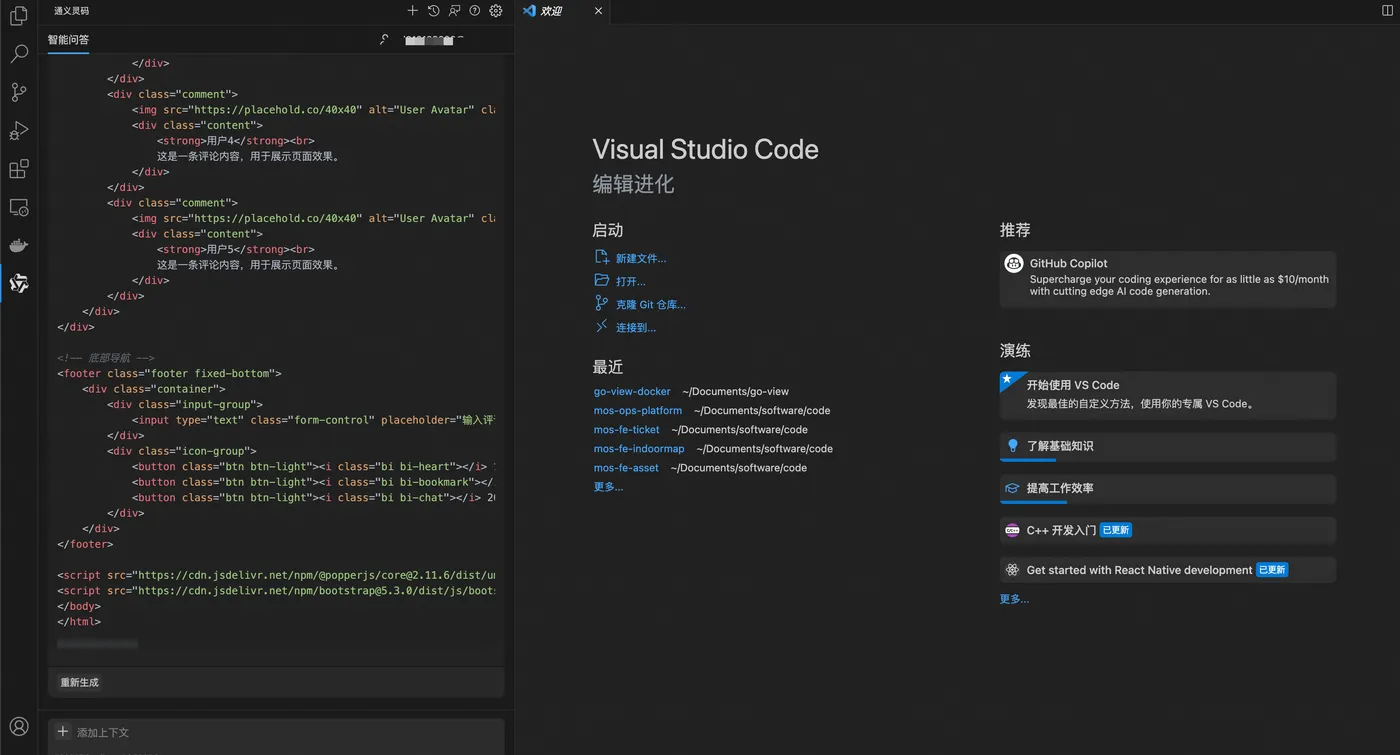Click the bootstrap@5.3.0 script code line
Screen dimensions: 1400x755
[x=276, y=590]
